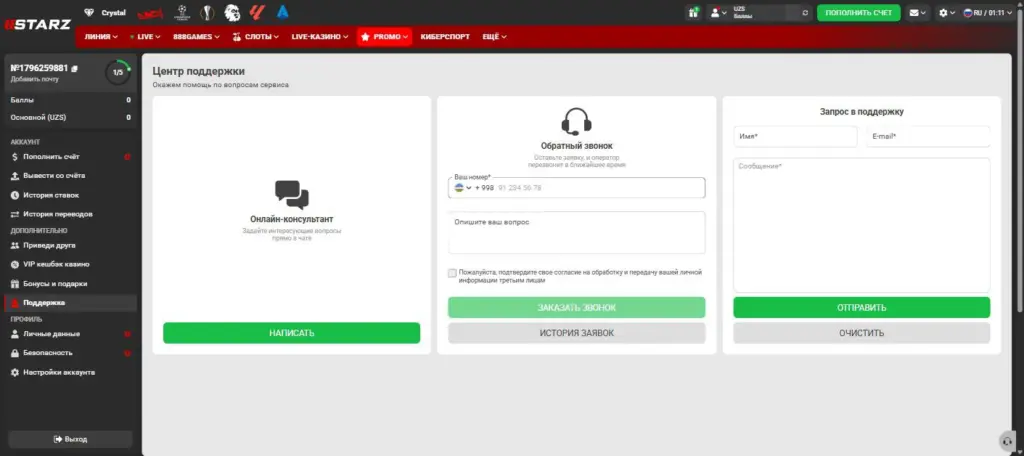The height and width of the screenshot is (456, 1024).
Task: Open the Premier League lion icon
Action: [x=232, y=12]
